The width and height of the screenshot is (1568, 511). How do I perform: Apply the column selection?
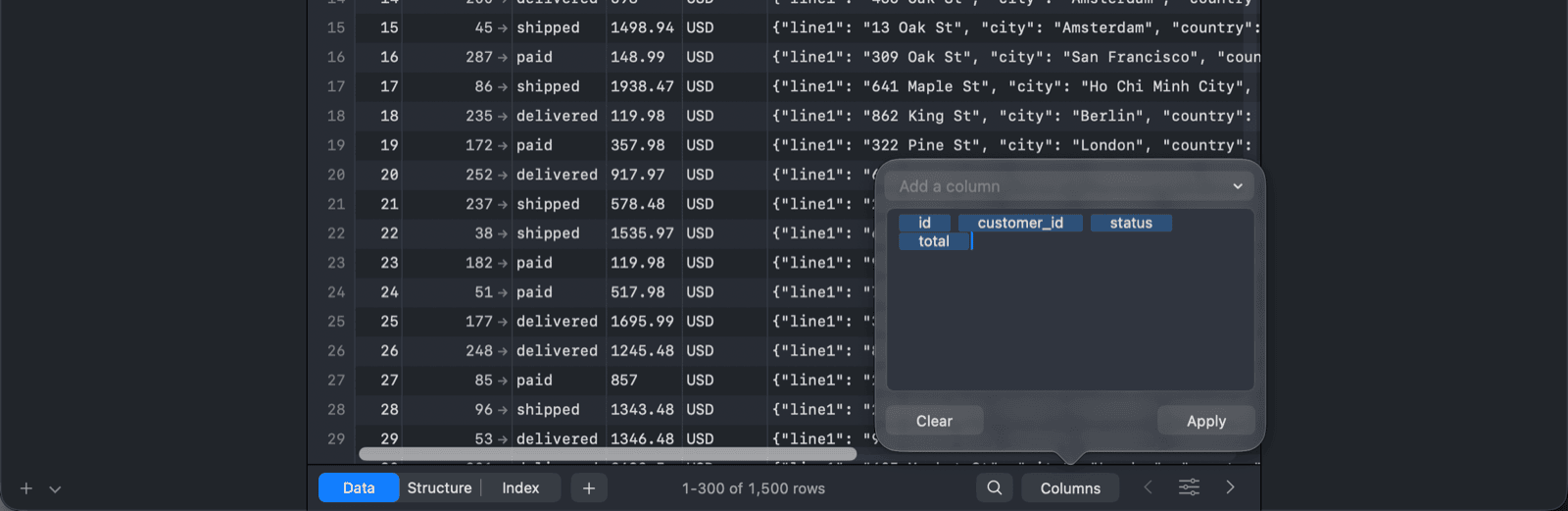[1206, 421]
